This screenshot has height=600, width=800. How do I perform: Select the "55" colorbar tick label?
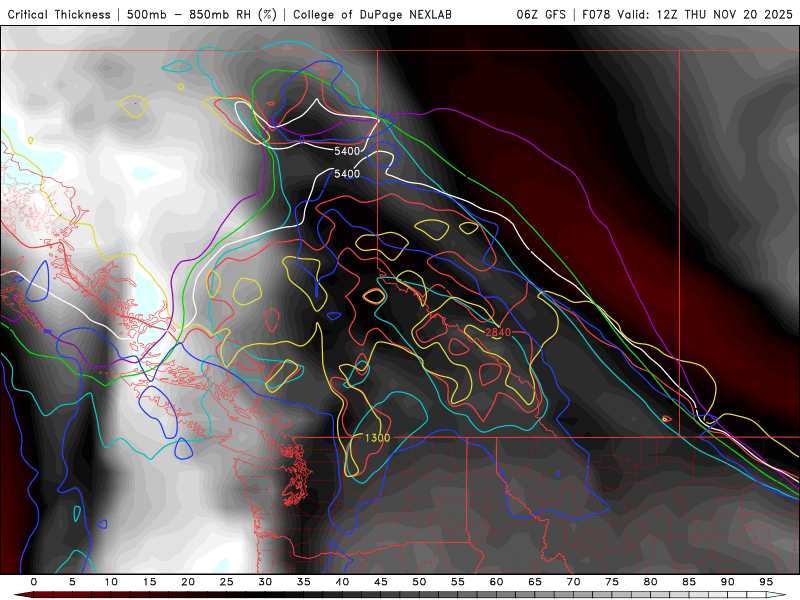point(458,582)
